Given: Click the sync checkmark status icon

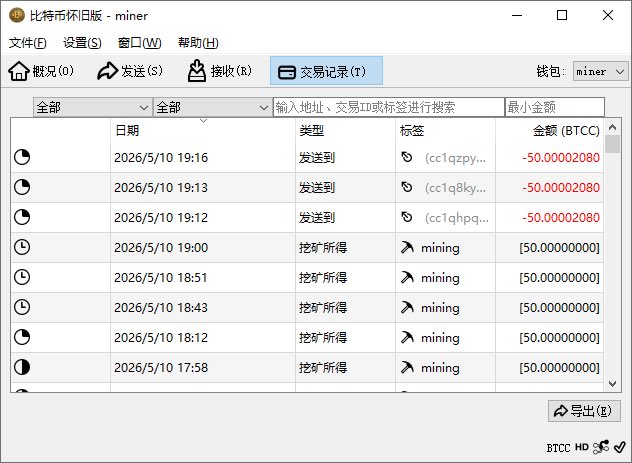Looking at the screenshot, I should point(620,447).
